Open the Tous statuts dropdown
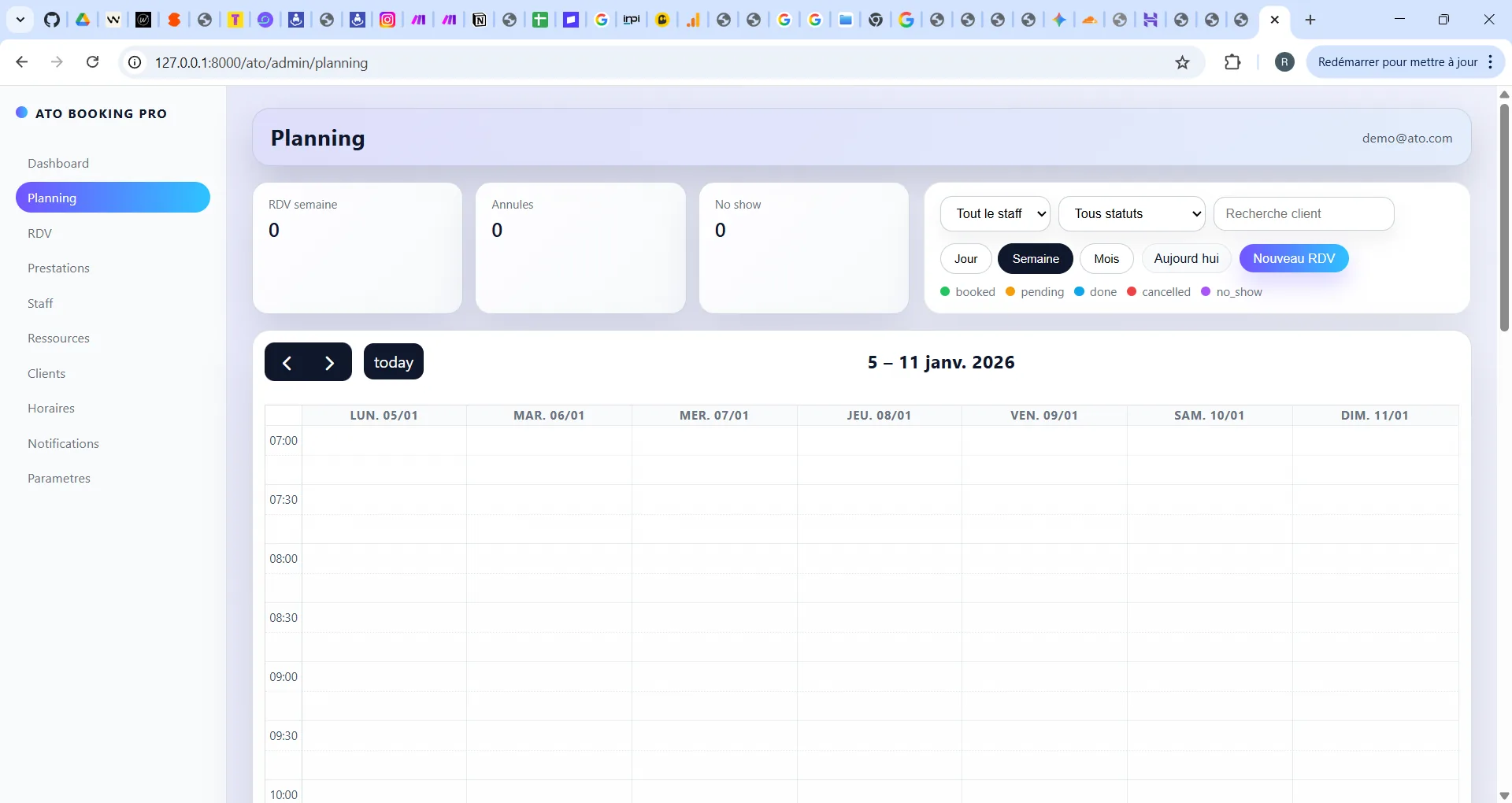 click(x=1132, y=213)
